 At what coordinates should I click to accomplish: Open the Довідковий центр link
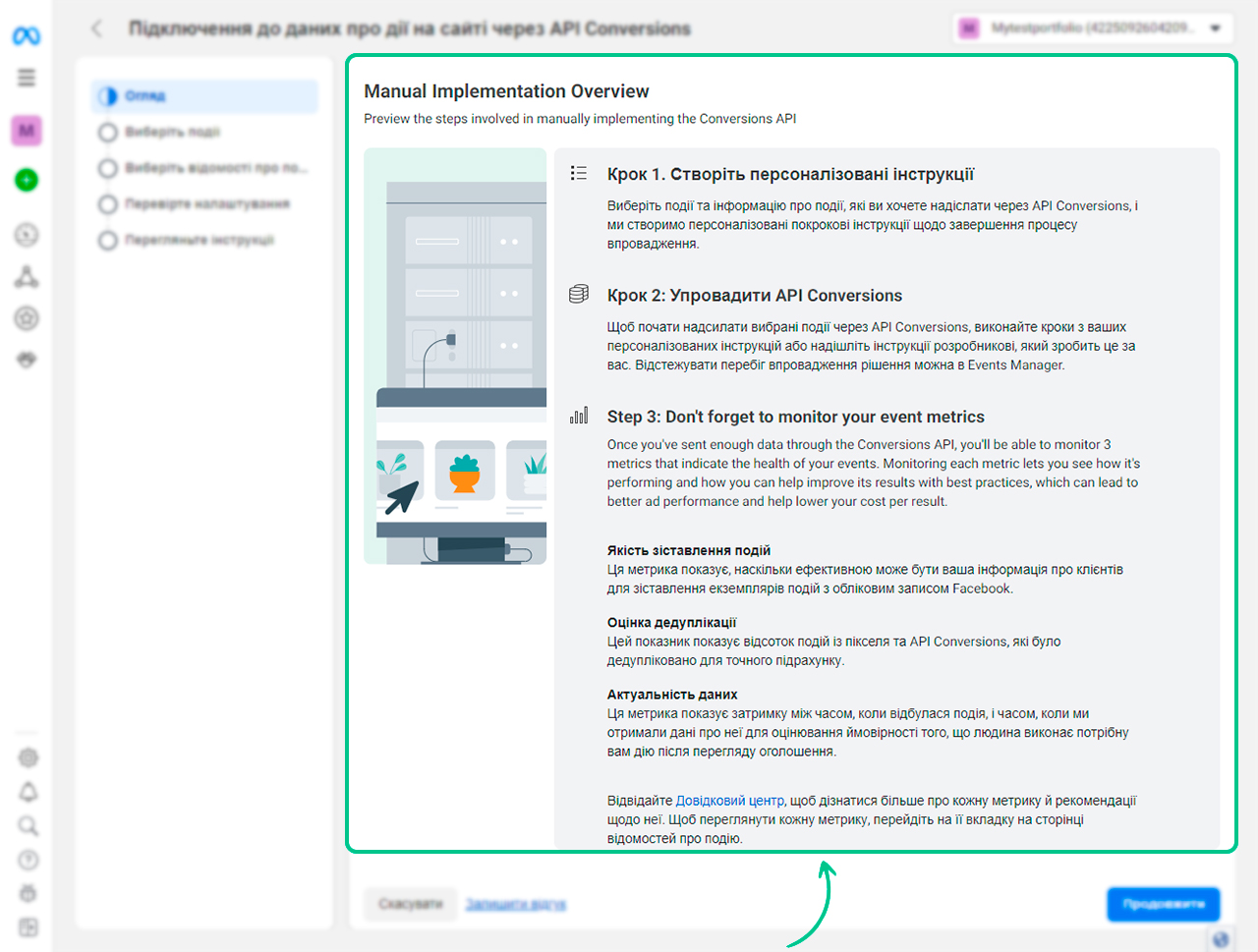pos(730,801)
